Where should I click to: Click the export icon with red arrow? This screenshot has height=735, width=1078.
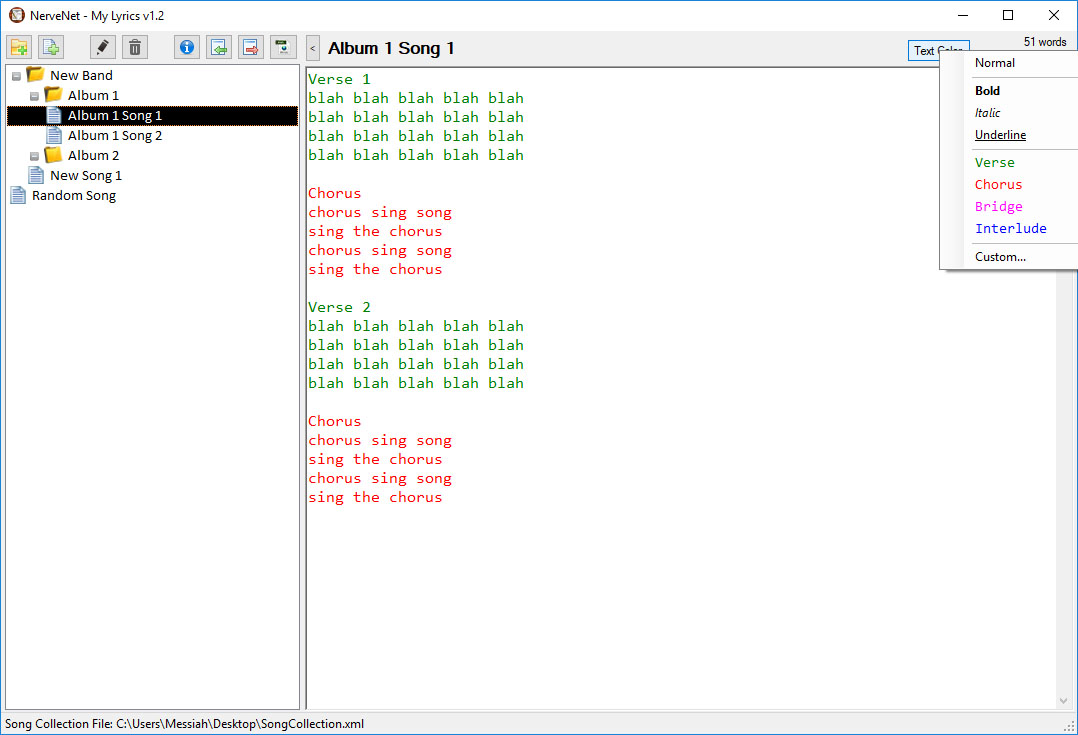click(251, 47)
